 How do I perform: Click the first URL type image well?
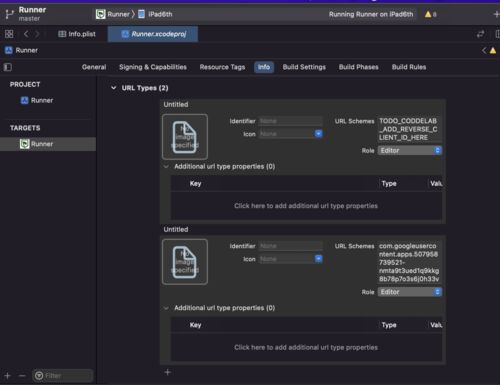coord(185,137)
